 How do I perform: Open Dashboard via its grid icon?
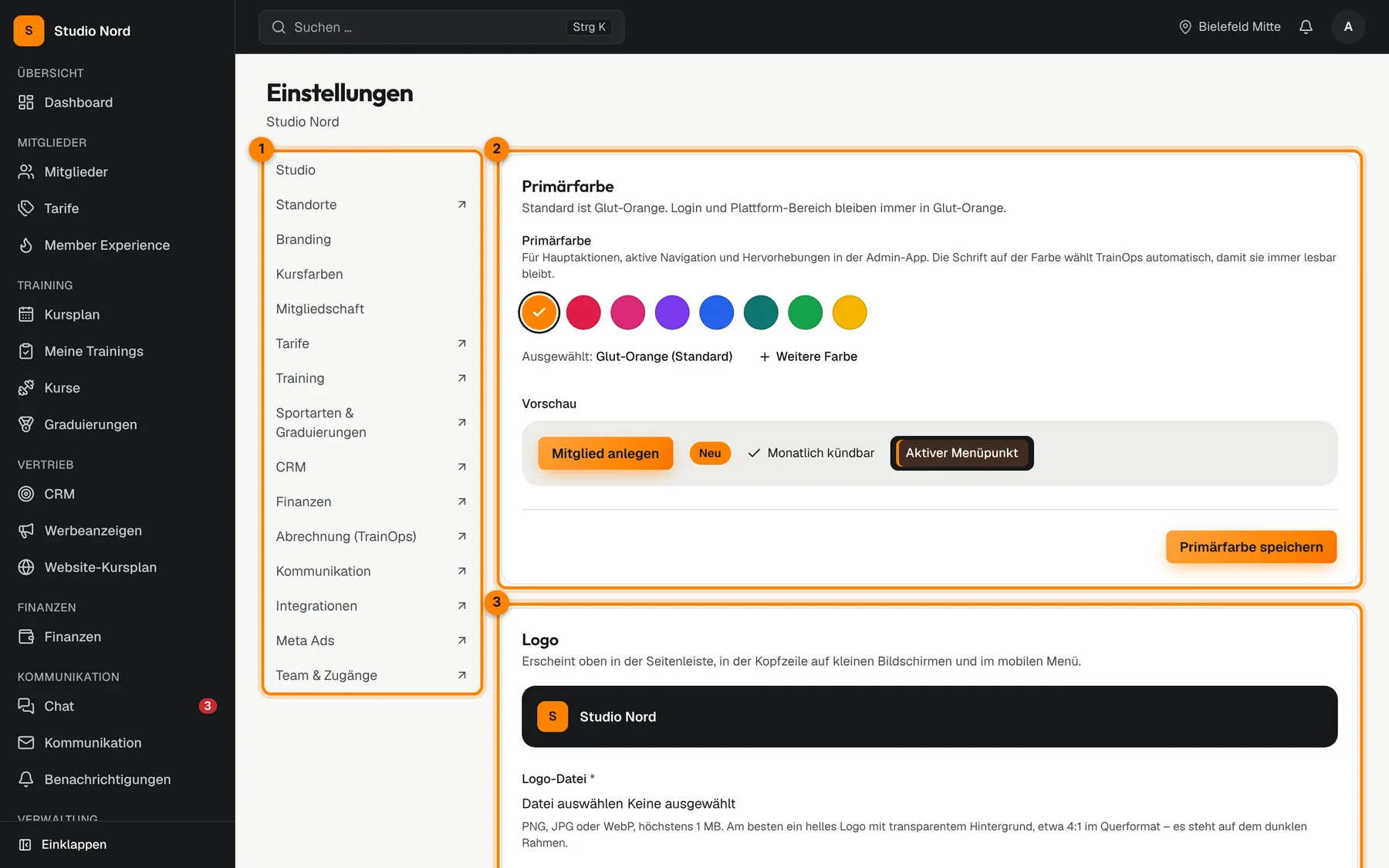(x=26, y=103)
